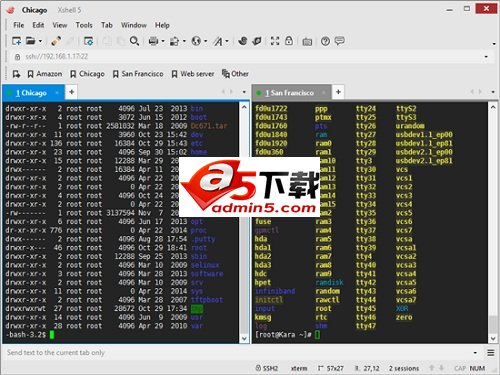Click the Encoding globe icon

coord(196,41)
